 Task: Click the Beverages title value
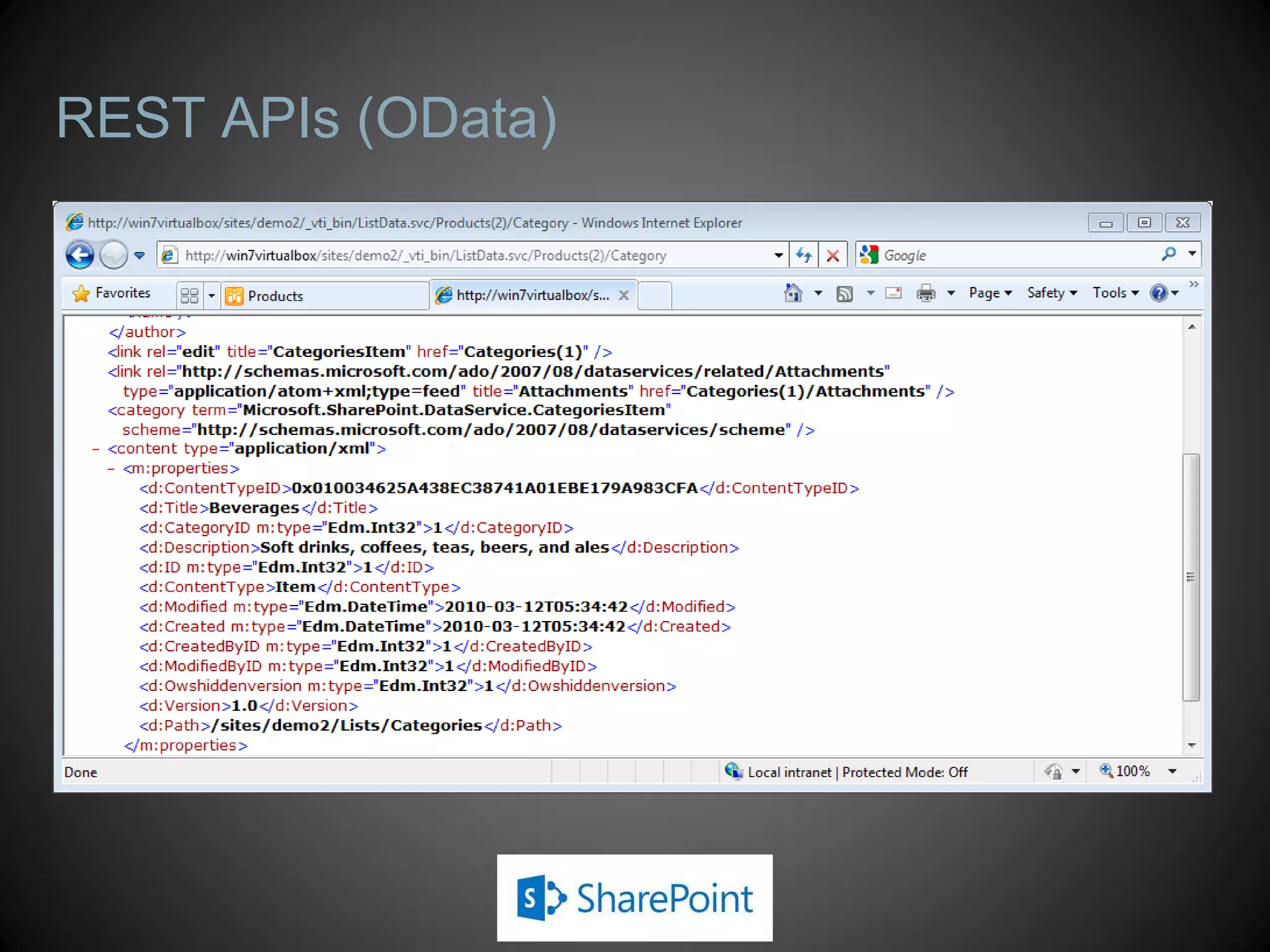(254, 508)
